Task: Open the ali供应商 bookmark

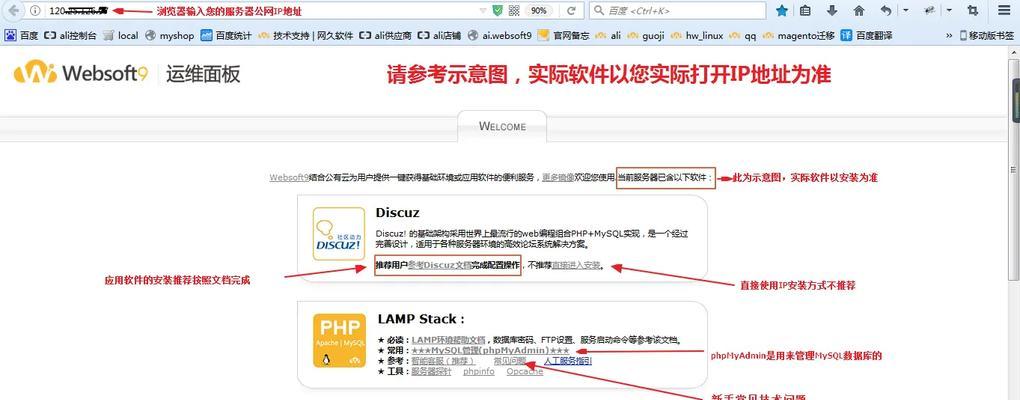Action: 385,36
